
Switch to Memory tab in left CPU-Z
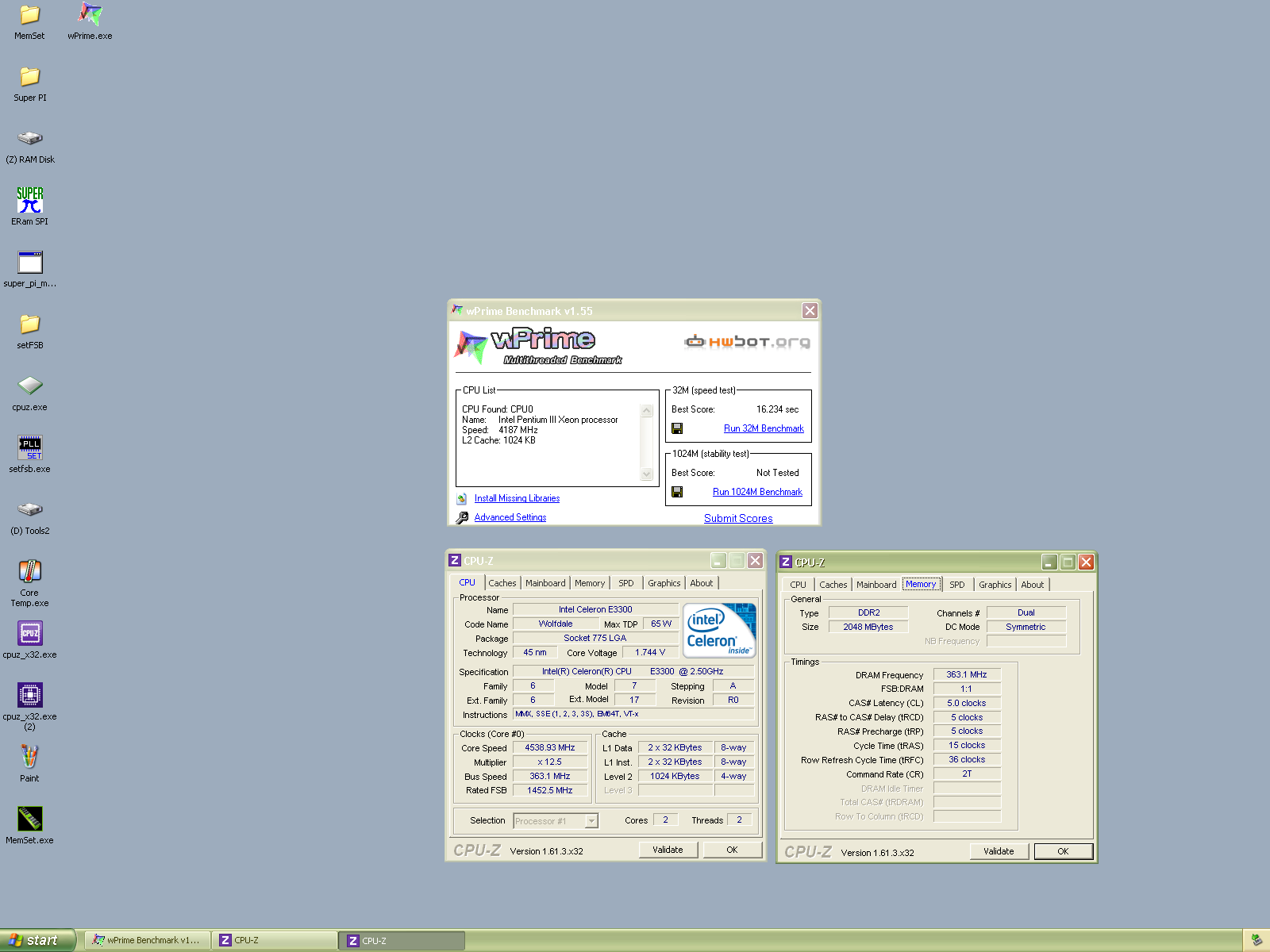(590, 583)
